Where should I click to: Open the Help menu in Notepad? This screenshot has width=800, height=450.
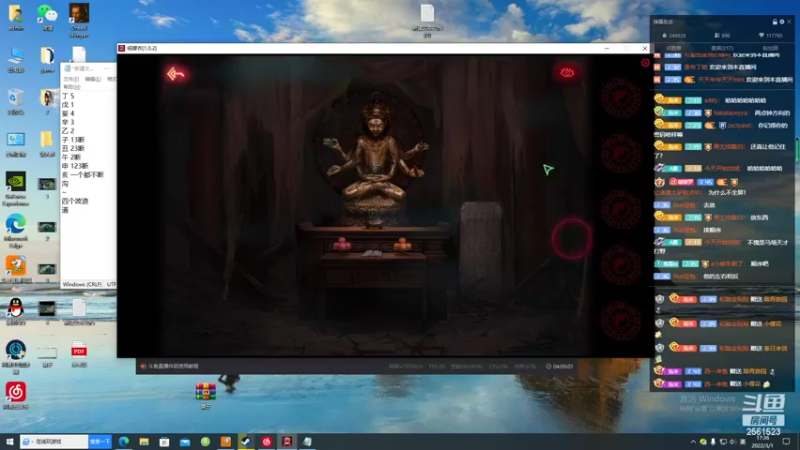(x=71, y=87)
